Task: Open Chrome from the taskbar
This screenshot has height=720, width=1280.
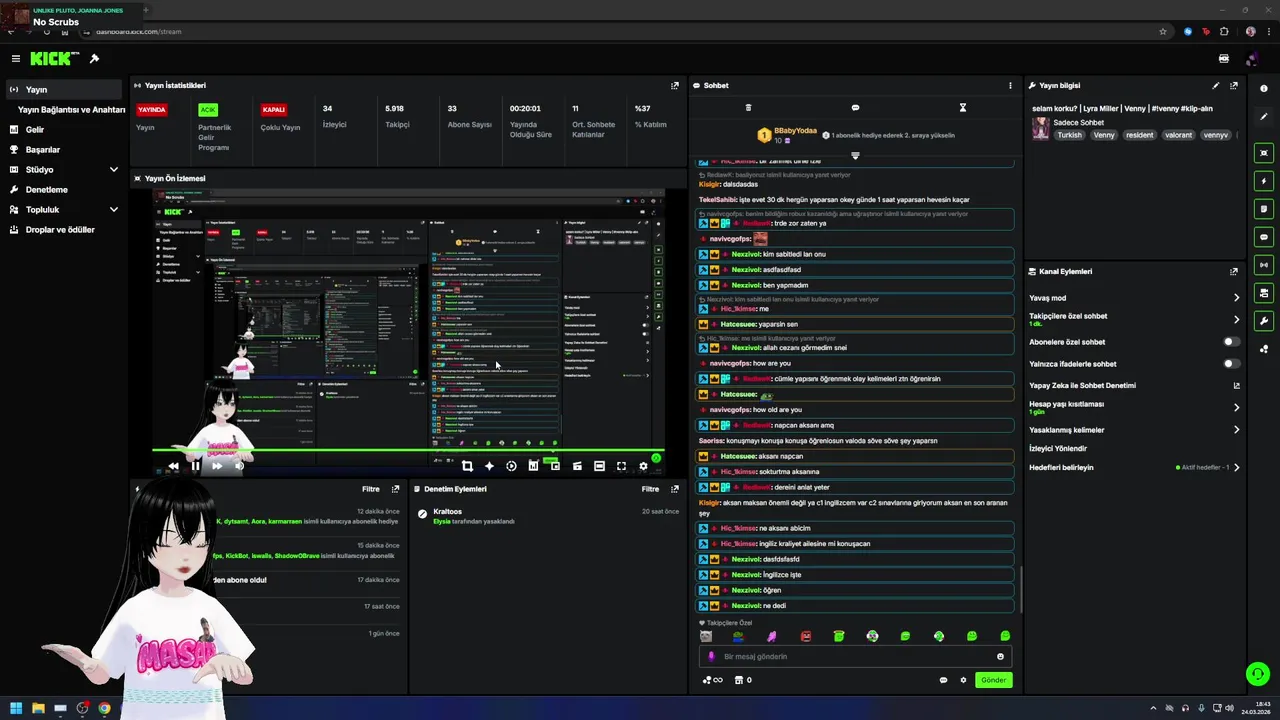Action: 104,708
